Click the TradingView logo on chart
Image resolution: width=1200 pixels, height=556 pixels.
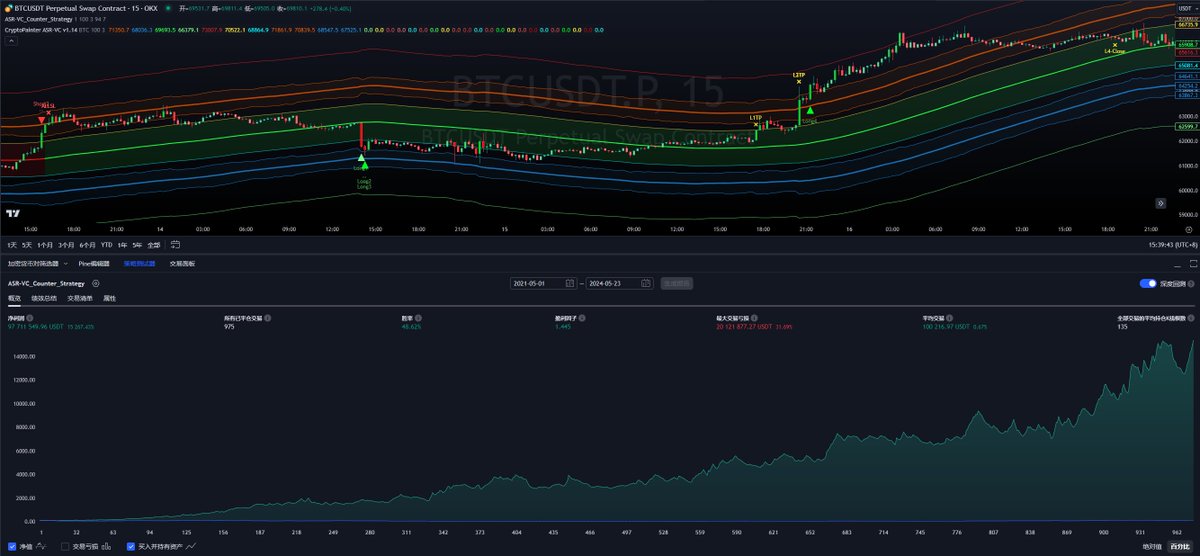click(x=12, y=212)
